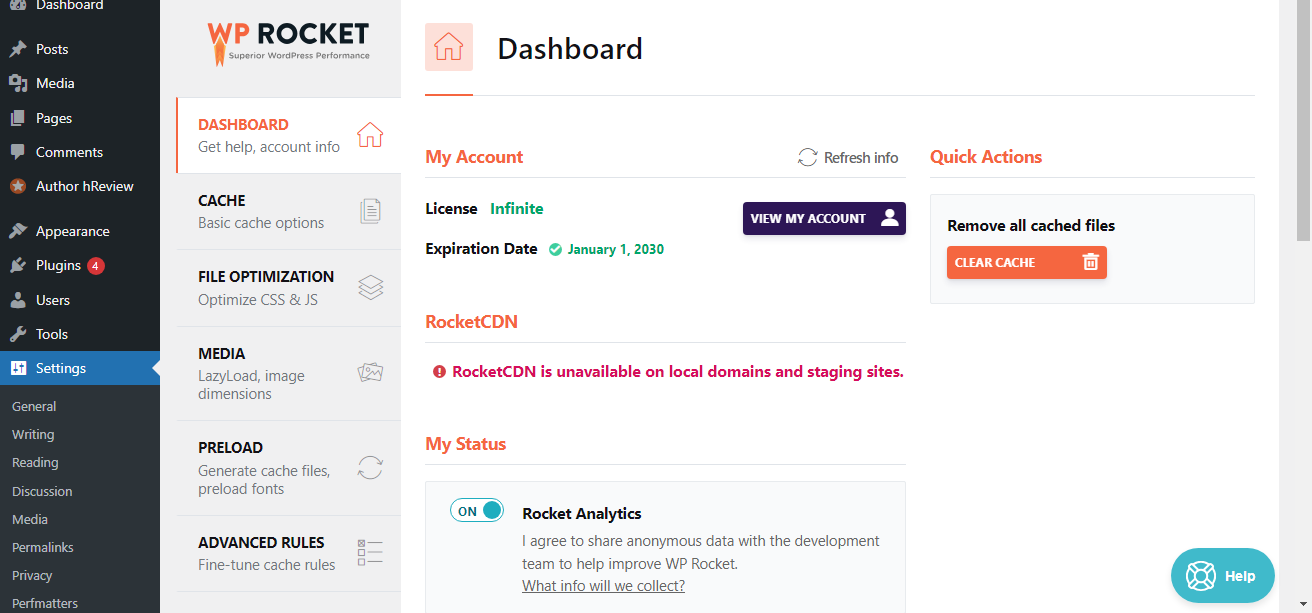Click the Dashboard home icon in WP Rocket sidebar
Screen dimensions: 1312x613
370,135
